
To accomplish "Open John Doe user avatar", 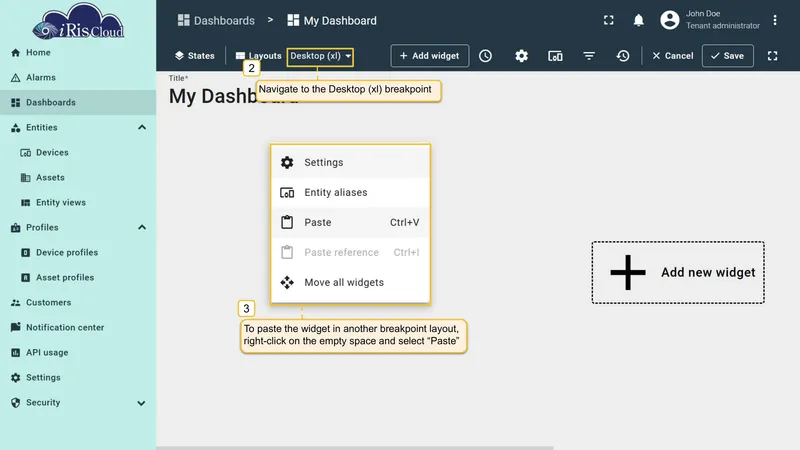I will (x=669, y=20).
